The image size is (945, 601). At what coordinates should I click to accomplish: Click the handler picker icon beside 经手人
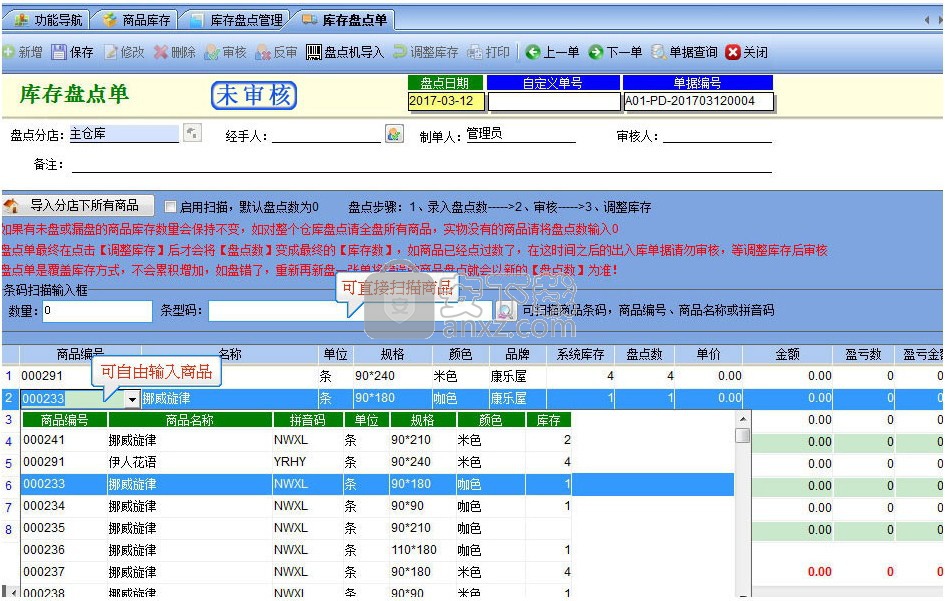click(x=394, y=133)
